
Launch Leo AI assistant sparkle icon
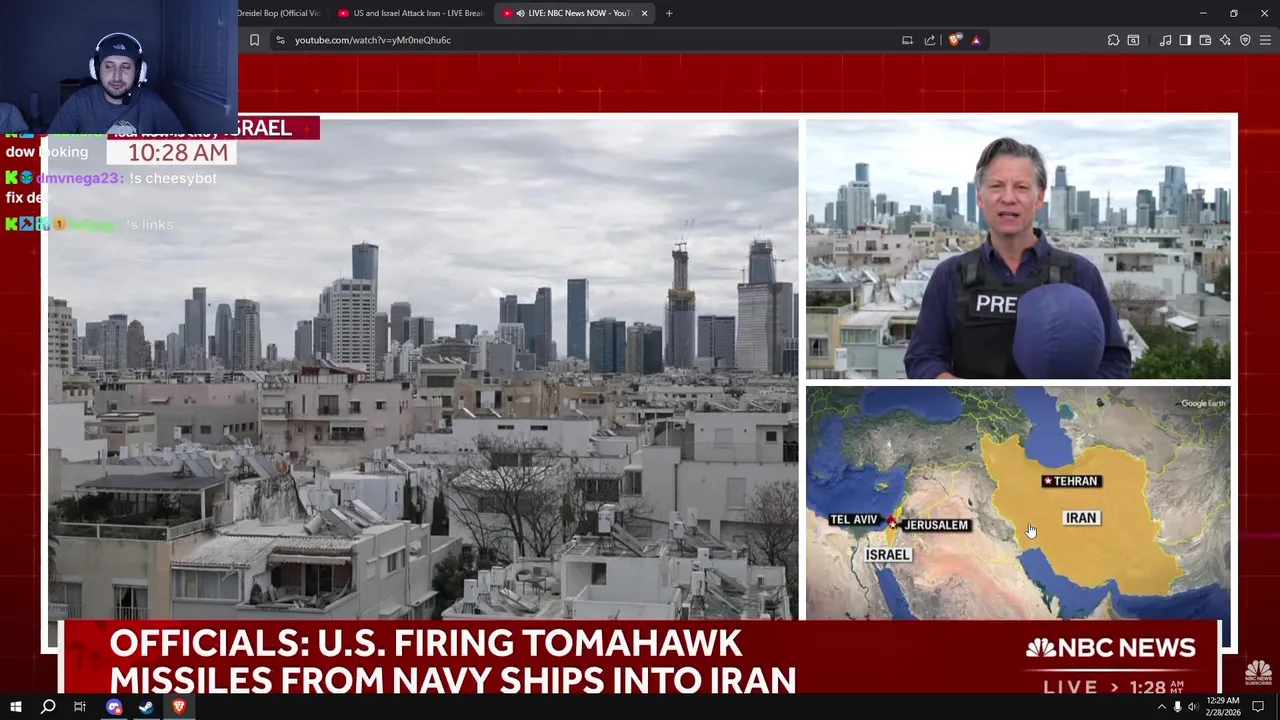point(1225,40)
